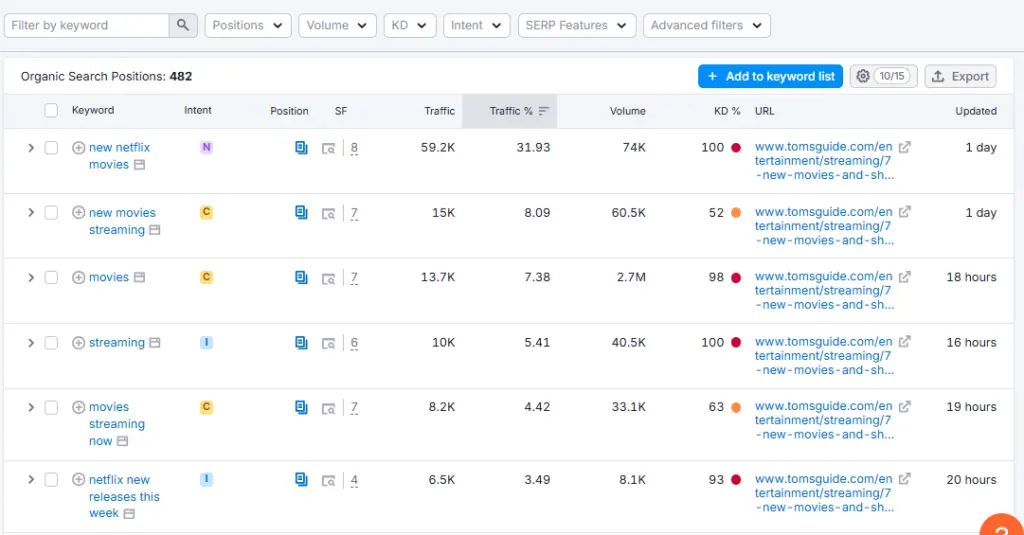Screen dimensions: 1024x535
Task: Click the position icon in 'movies' row
Action: (x=301, y=277)
